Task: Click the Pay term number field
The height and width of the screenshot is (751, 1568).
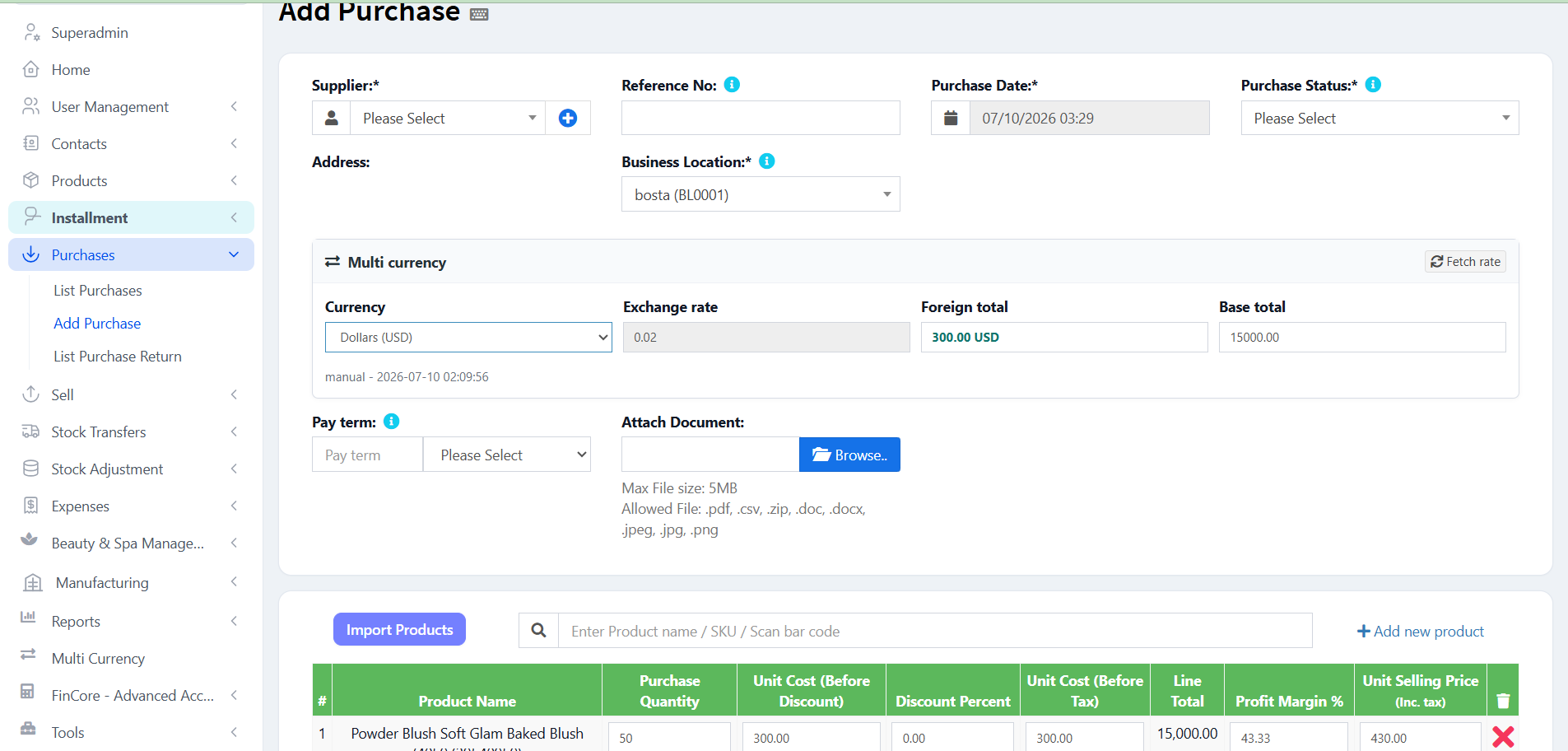Action: coord(367,455)
